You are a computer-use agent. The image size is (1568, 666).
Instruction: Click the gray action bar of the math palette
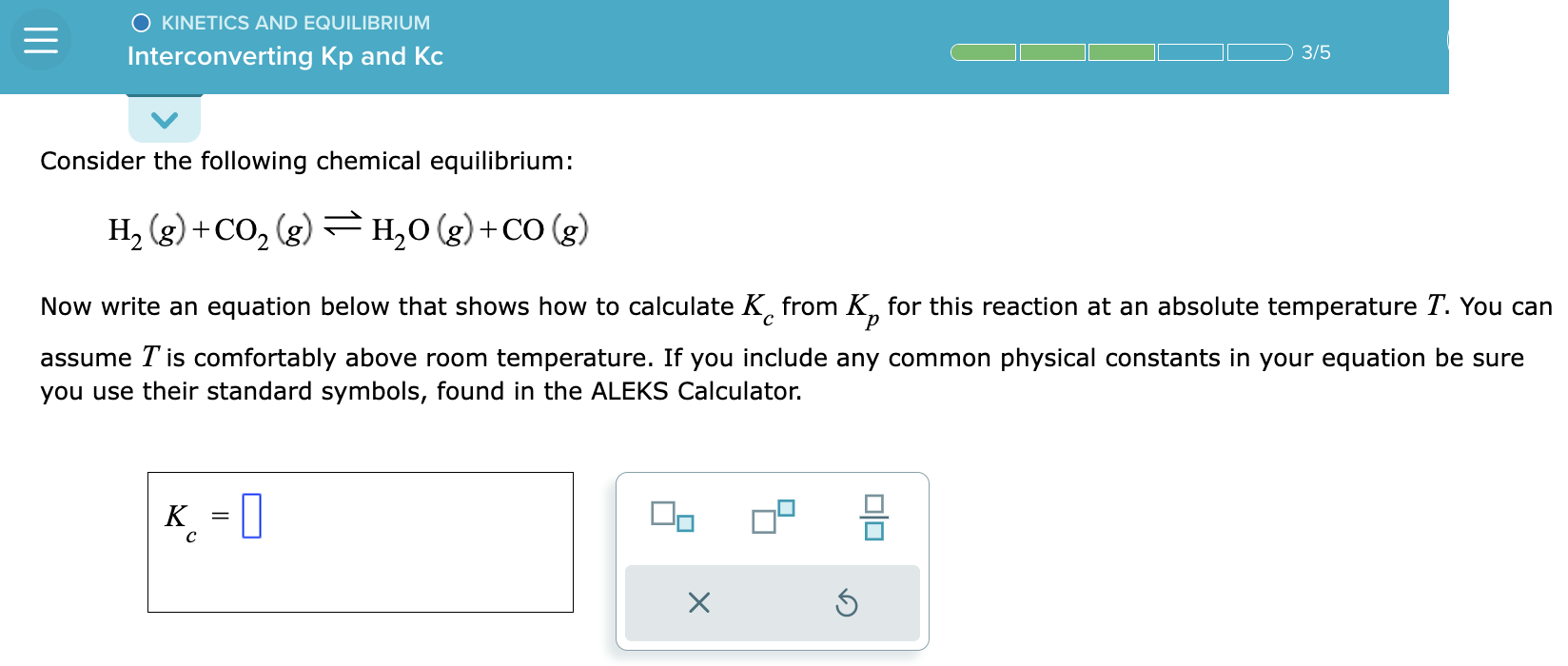pos(773,602)
